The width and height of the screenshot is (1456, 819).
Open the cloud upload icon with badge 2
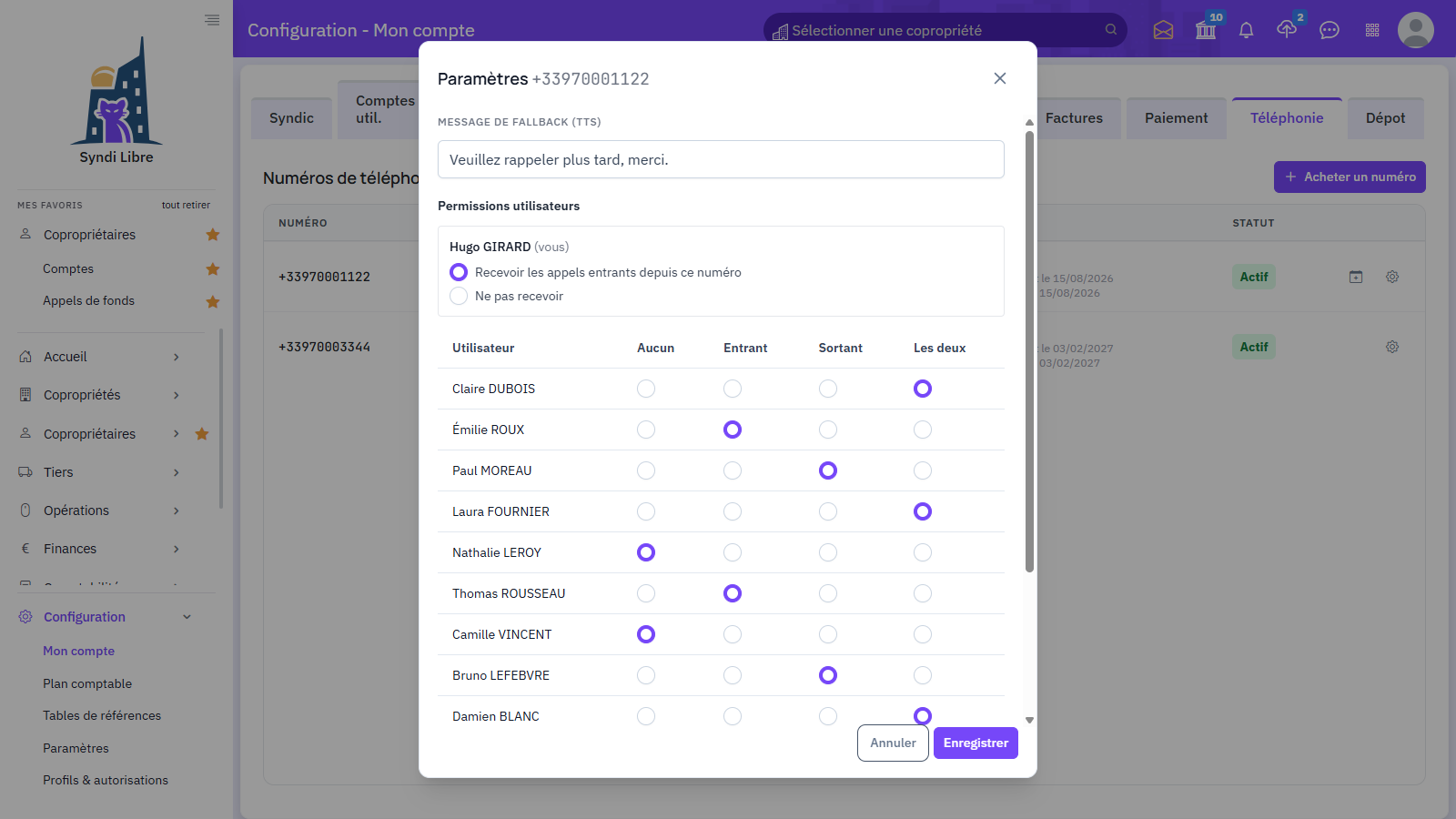(x=1287, y=30)
